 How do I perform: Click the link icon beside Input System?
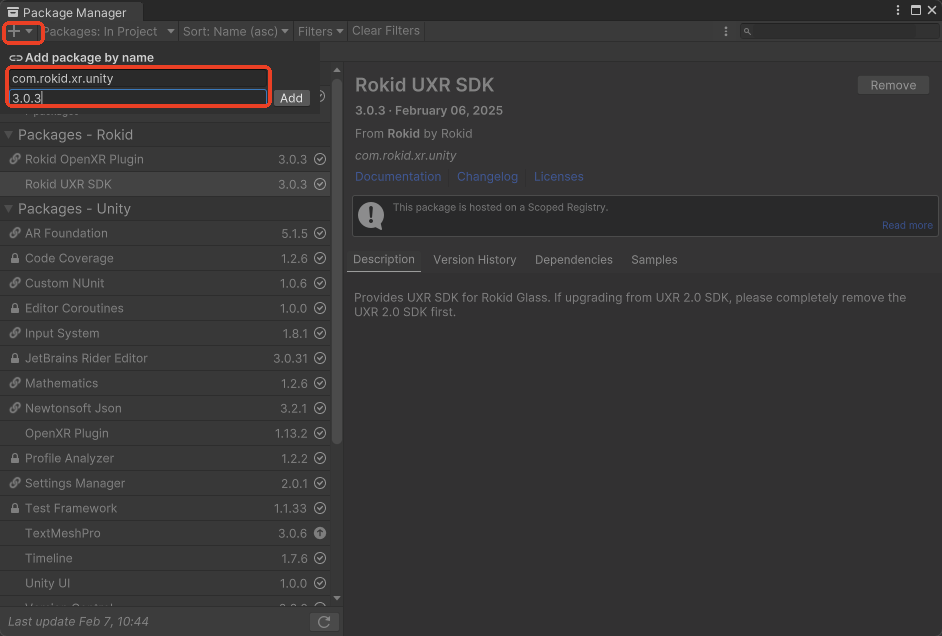[15, 333]
